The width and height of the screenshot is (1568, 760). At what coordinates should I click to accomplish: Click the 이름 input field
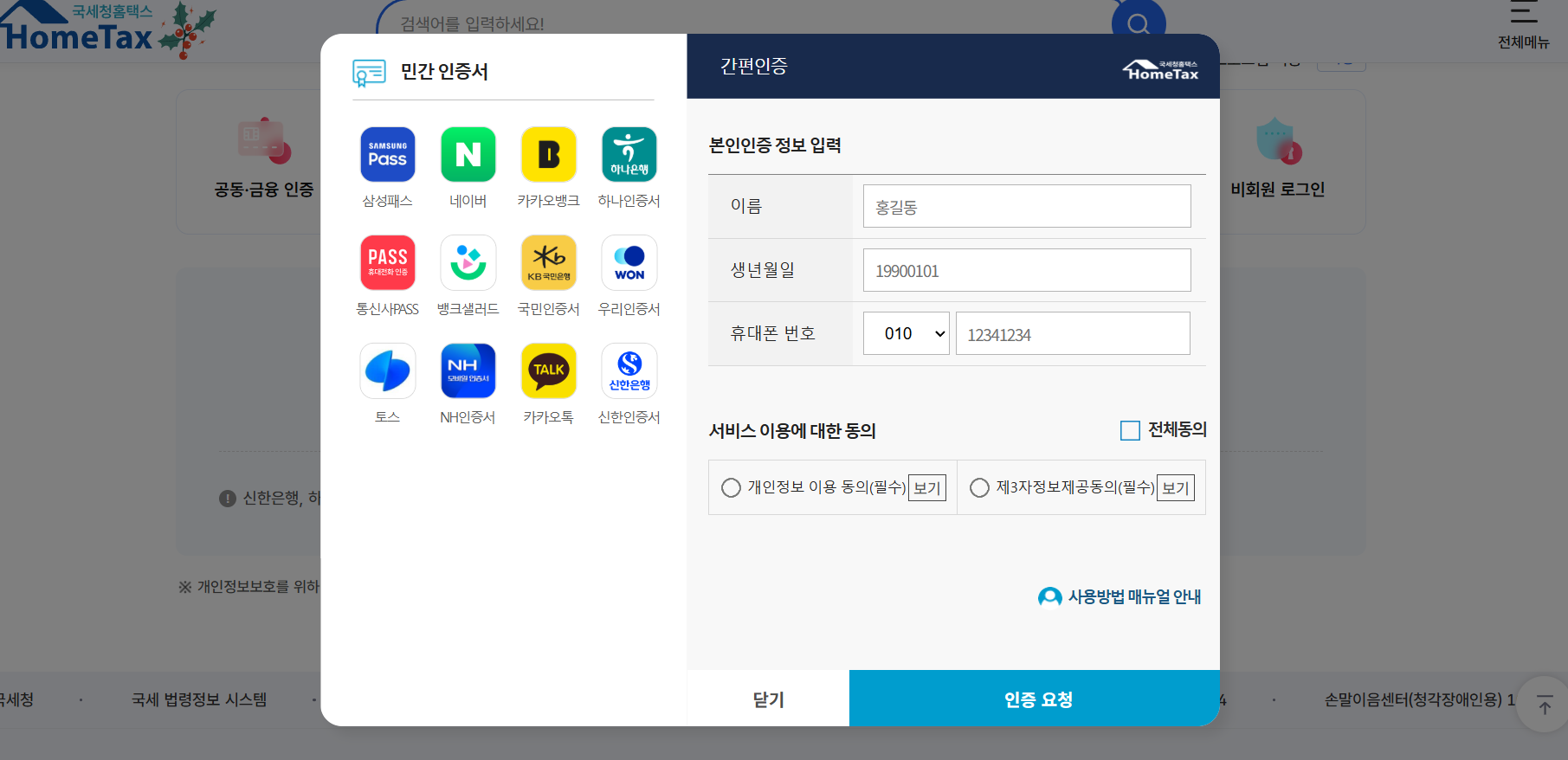pyautogui.click(x=1027, y=206)
